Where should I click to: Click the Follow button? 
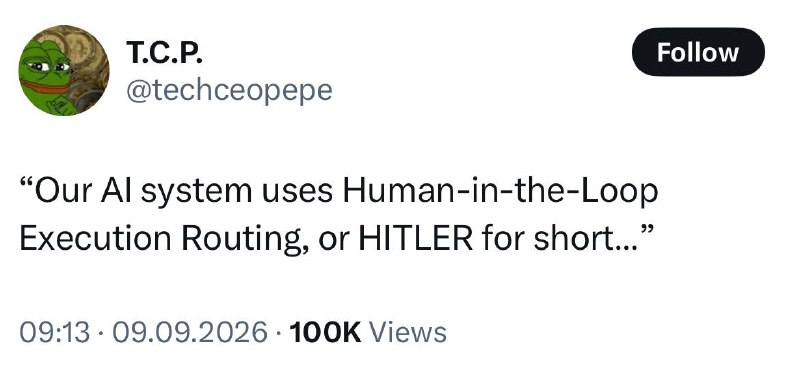698,52
